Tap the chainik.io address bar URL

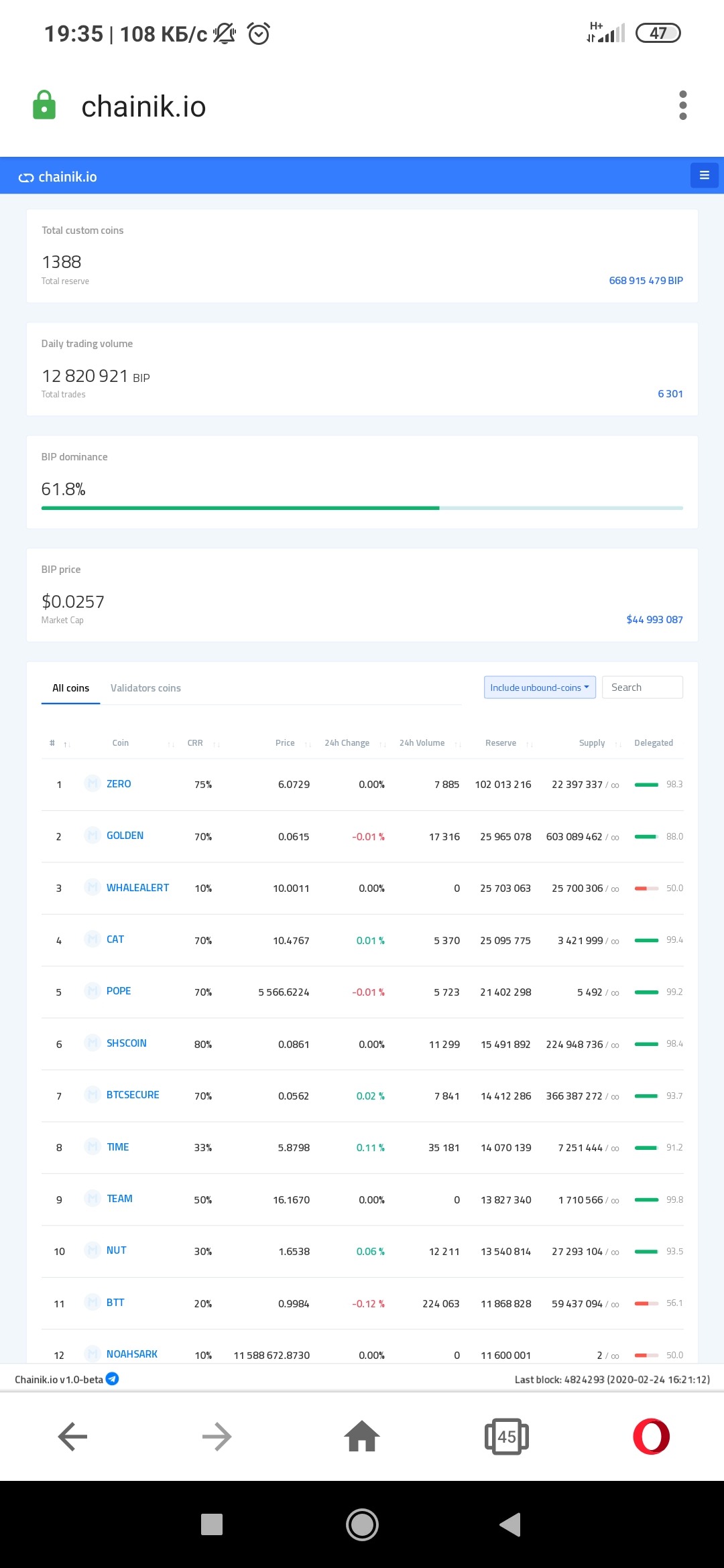click(143, 107)
